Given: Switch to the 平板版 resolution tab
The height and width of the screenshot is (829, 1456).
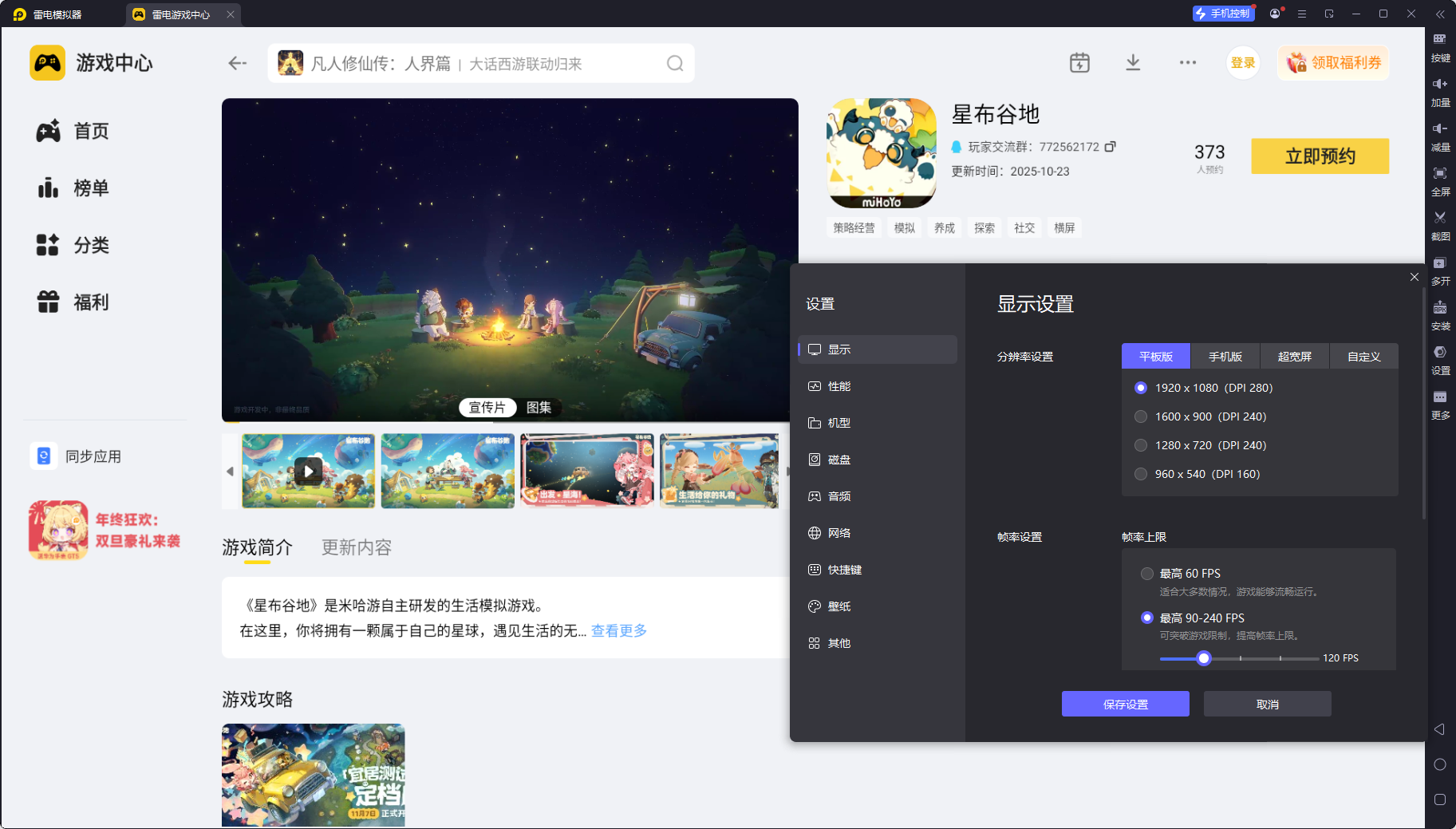Looking at the screenshot, I should pyautogui.click(x=1156, y=356).
